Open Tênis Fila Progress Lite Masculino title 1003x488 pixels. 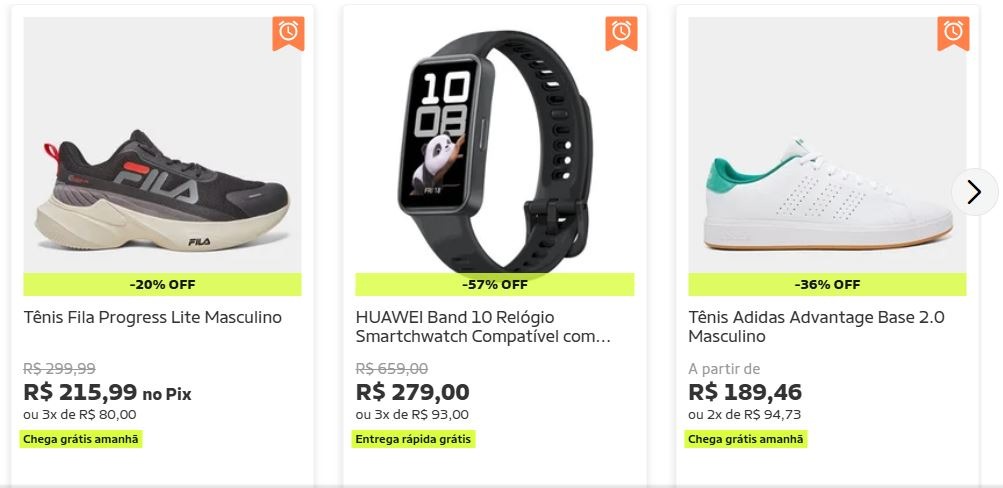[x=153, y=318]
